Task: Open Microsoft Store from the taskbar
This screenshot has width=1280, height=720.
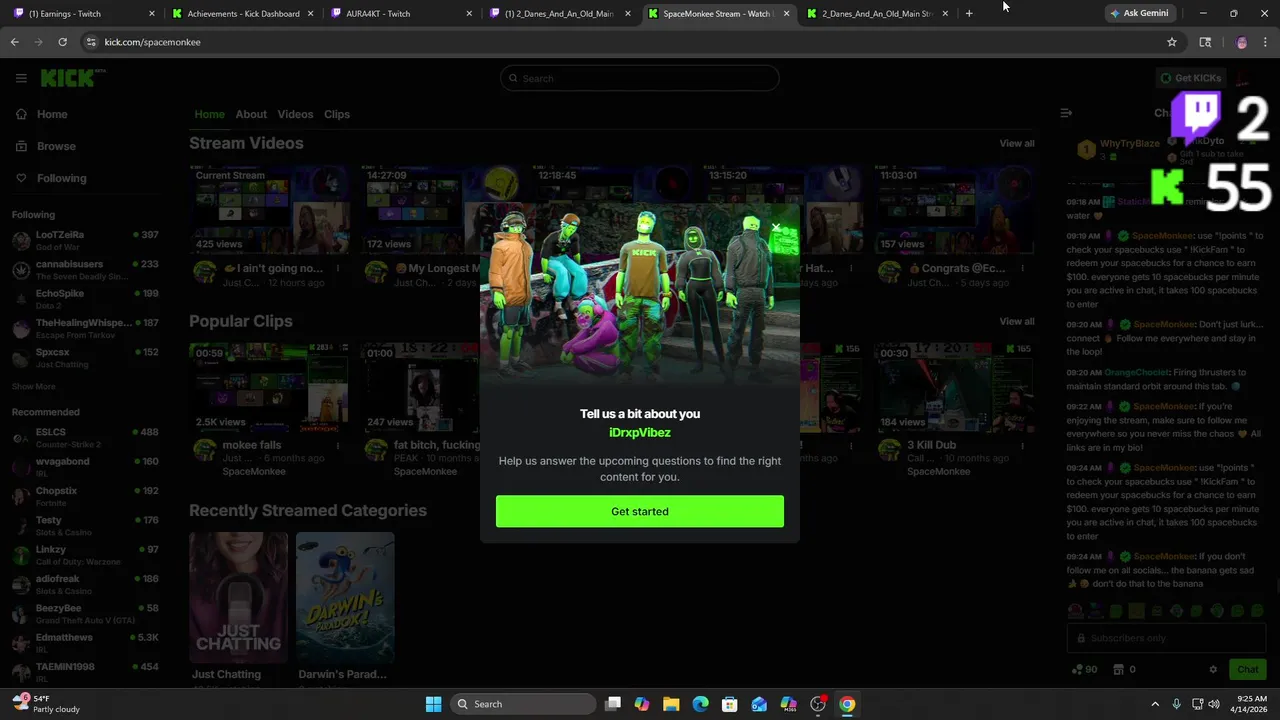Action: pos(730,704)
